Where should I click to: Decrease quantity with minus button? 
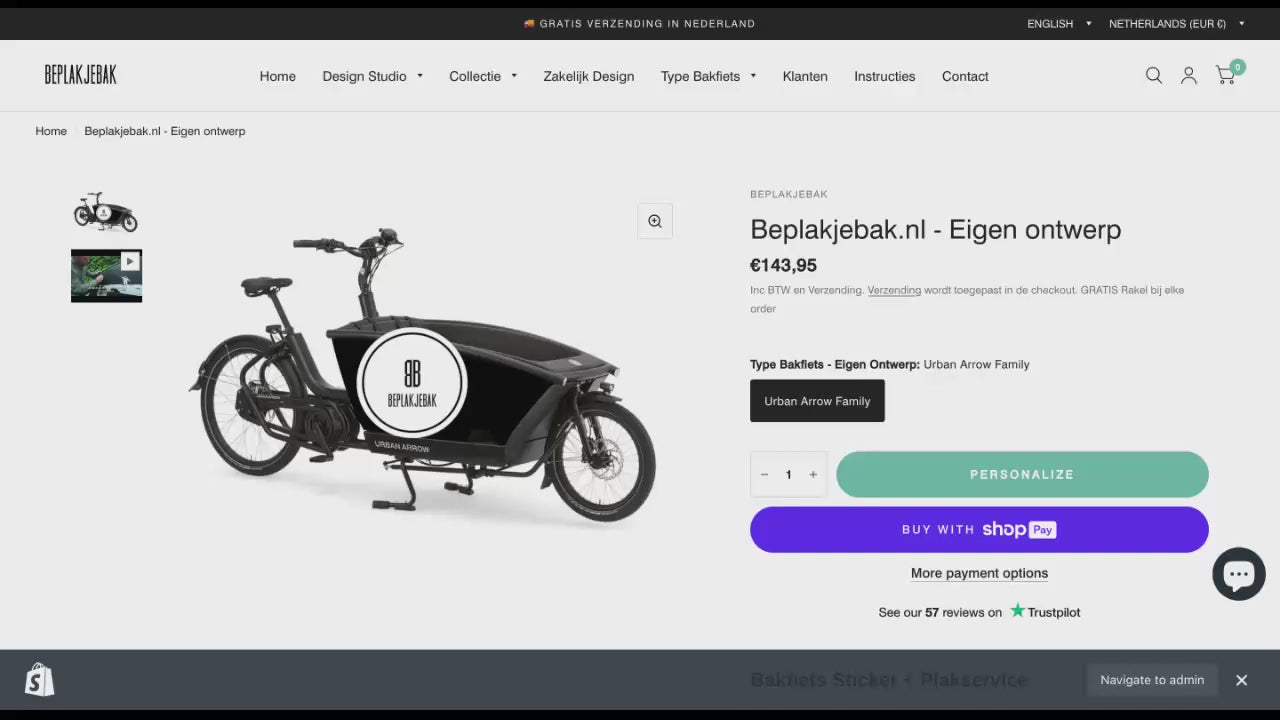[764, 475]
